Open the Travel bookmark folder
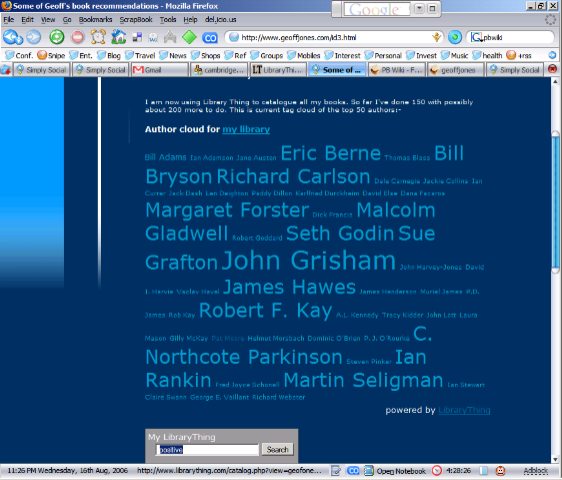Screen dimensions: 562x480 click(140, 55)
